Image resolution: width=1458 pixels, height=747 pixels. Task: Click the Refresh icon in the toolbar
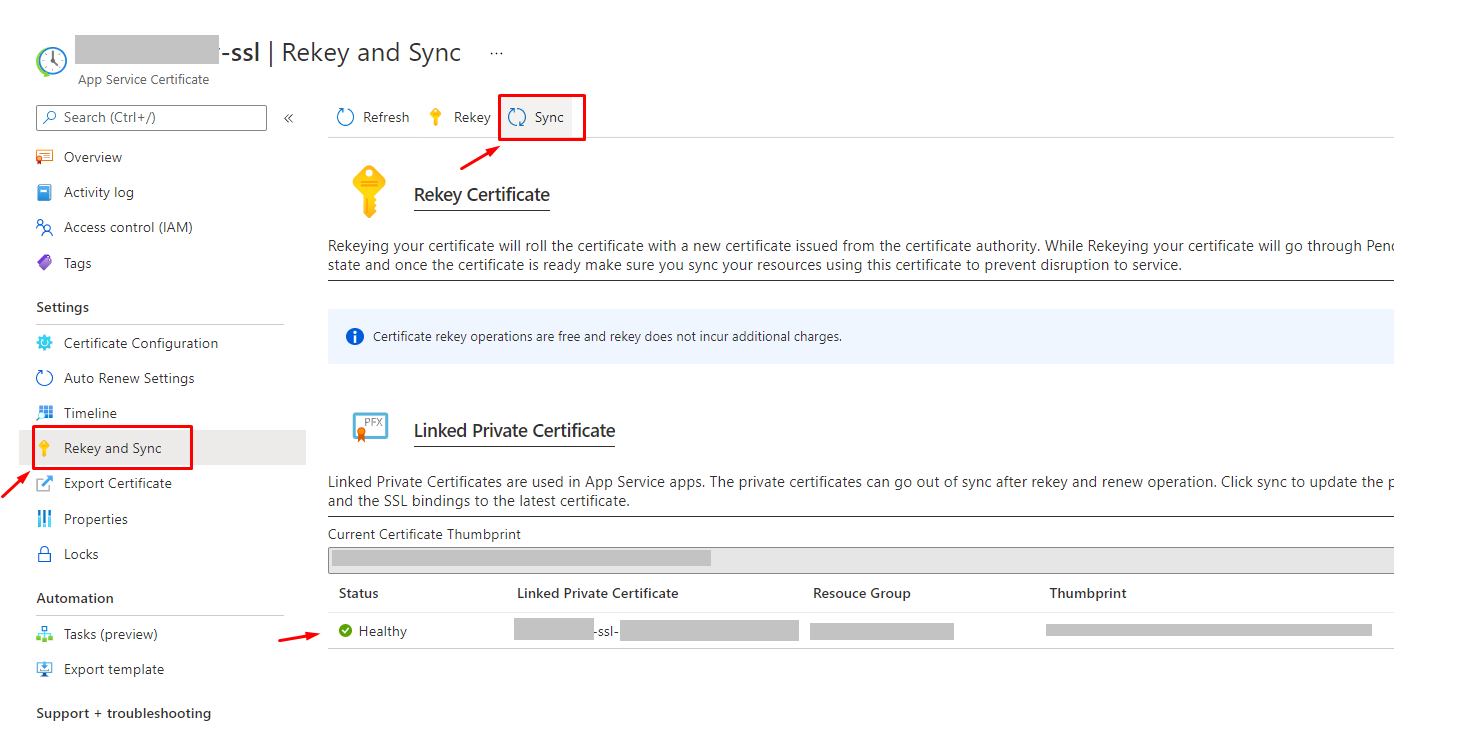click(x=343, y=116)
